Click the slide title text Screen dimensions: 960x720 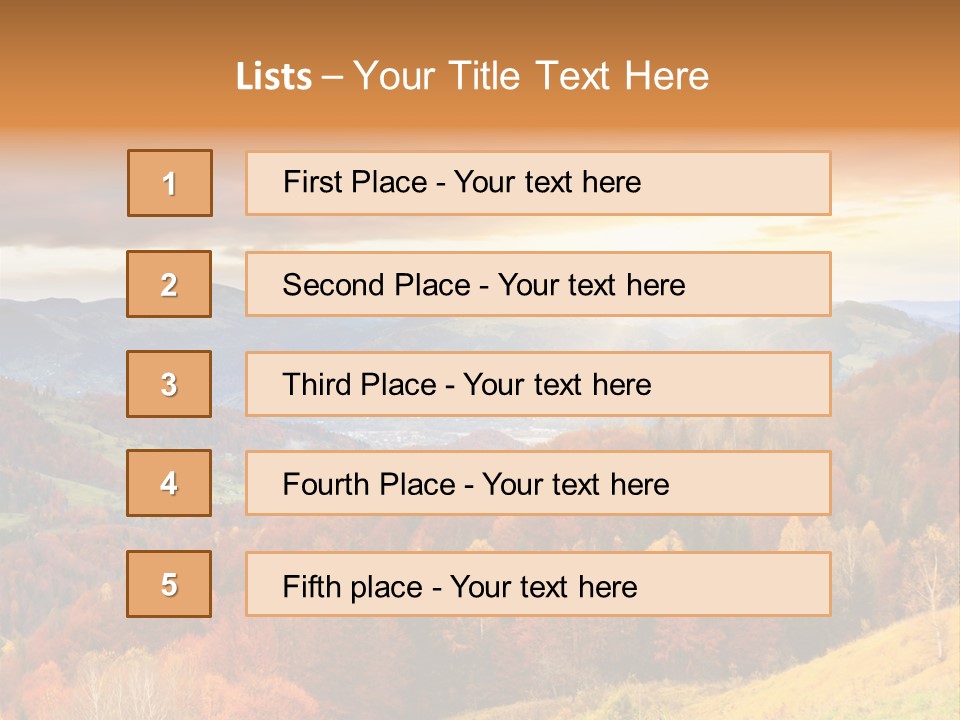pyautogui.click(x=472, y=76)
